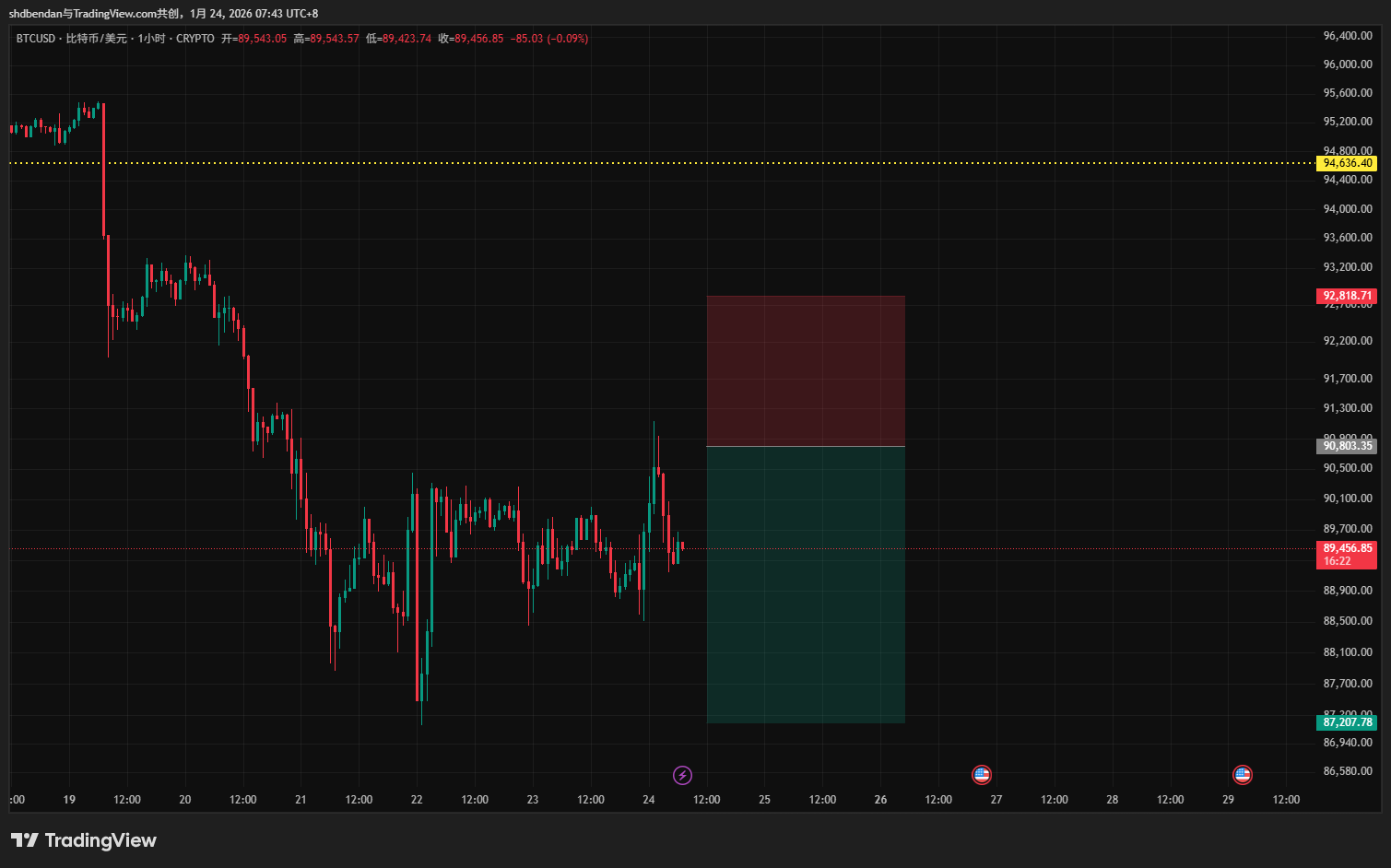This screenshot has height=868, width=1391.
Task: Click the open value 89,543.05
Action: click(262, 39)
